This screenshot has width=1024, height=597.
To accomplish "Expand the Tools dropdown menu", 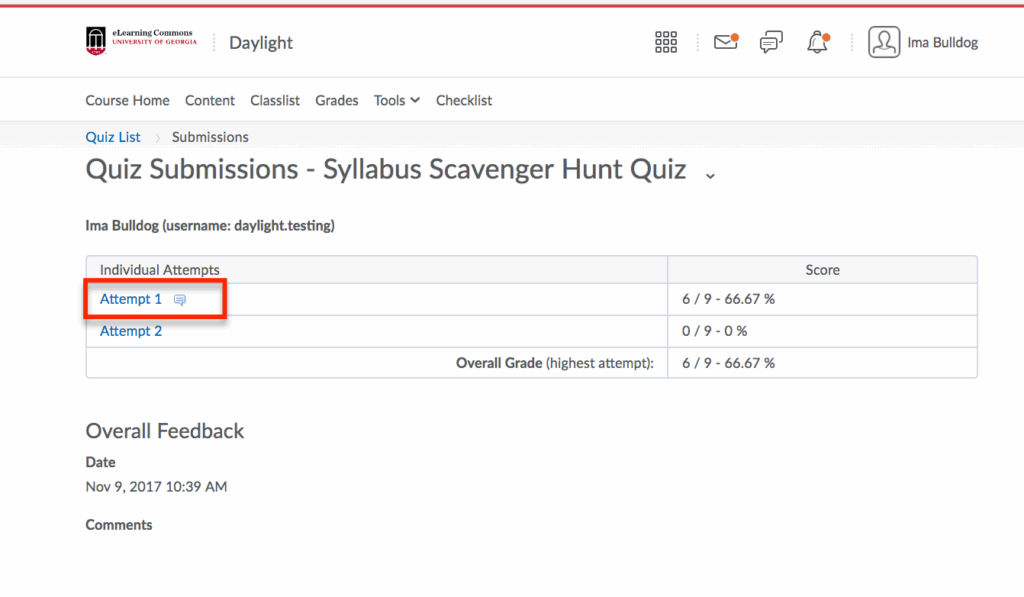I will (397, 100).
